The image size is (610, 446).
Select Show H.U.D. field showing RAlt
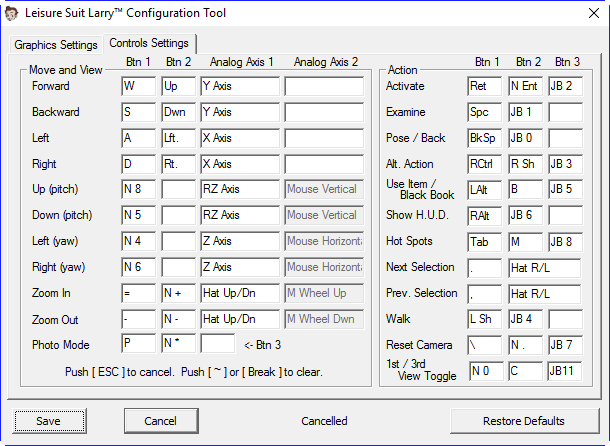click(484, 215)
